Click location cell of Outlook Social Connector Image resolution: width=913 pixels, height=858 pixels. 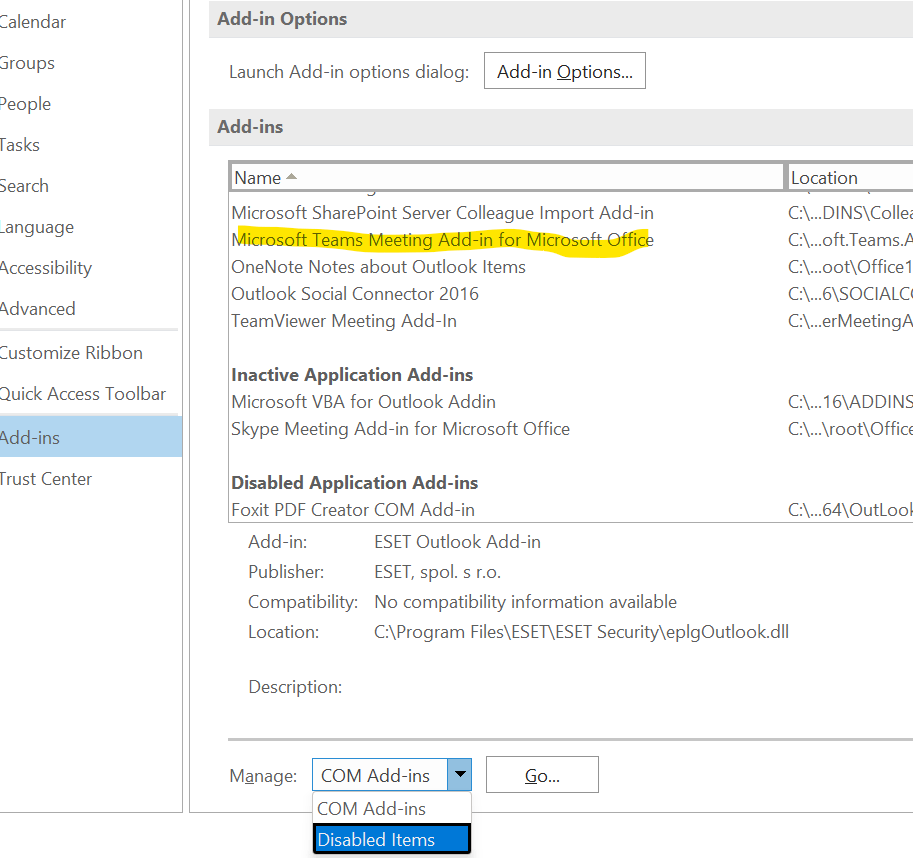coord(850,294)
